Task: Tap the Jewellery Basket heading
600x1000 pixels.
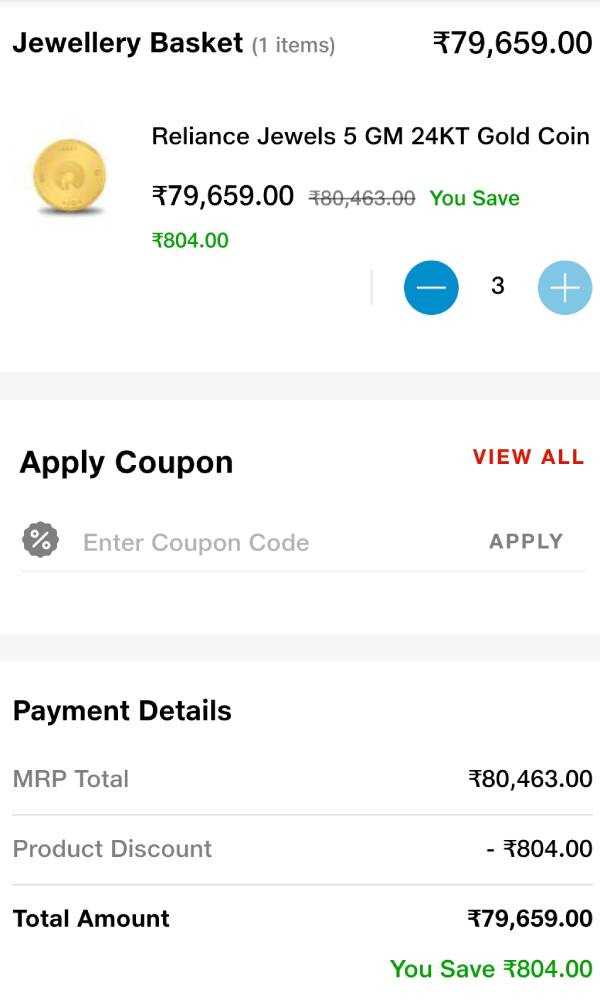Action: (x=127, y=43)
